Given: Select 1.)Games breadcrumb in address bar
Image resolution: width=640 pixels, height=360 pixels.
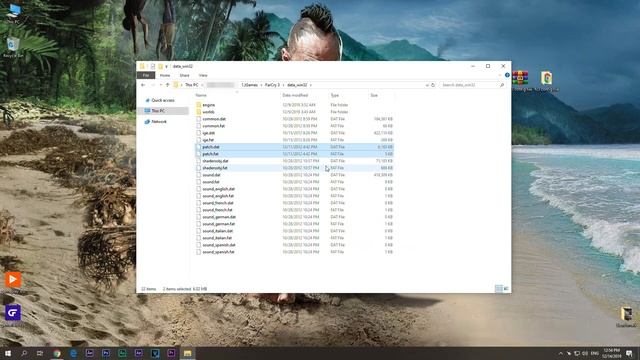Looking at the screenshot, I should (x=249, y=85).
